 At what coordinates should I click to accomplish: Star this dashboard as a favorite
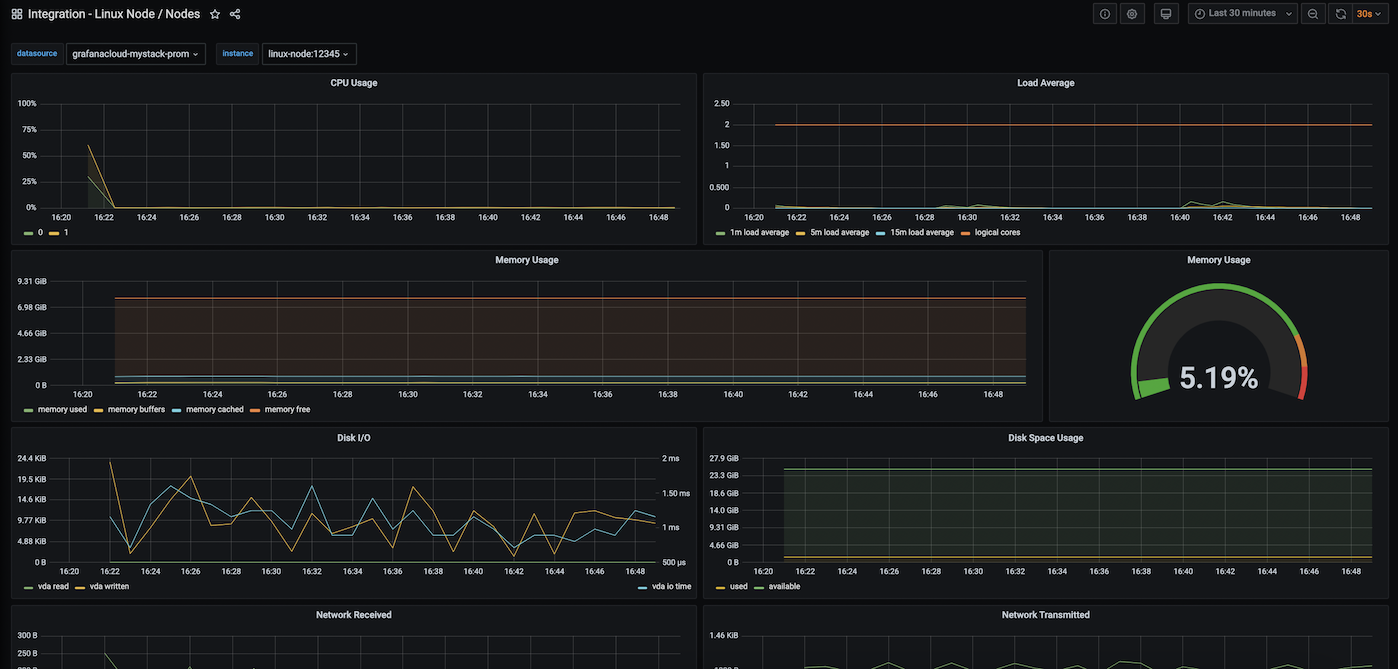tap(215, 14)
